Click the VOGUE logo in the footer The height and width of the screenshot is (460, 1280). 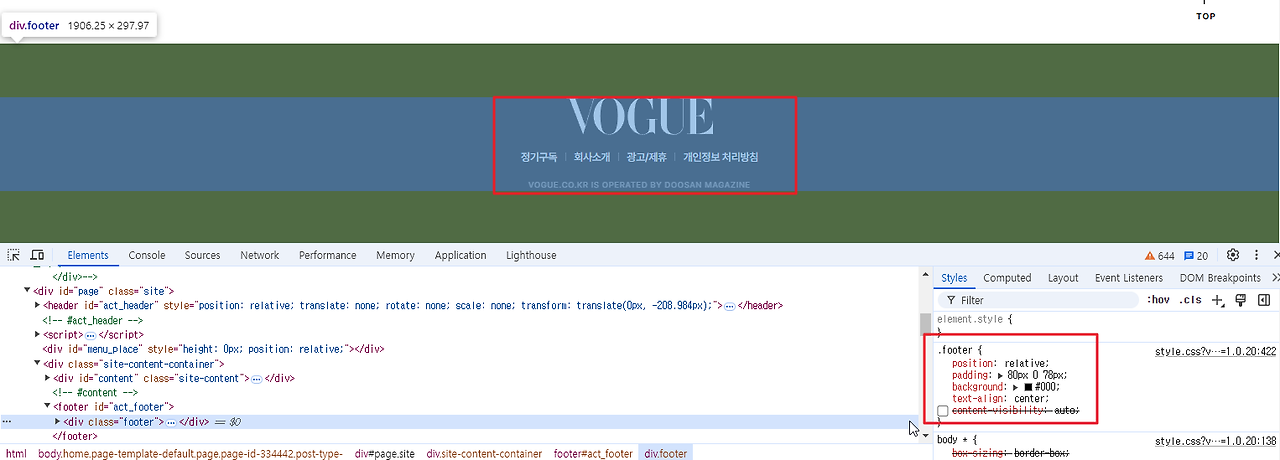tap(641, 117)
